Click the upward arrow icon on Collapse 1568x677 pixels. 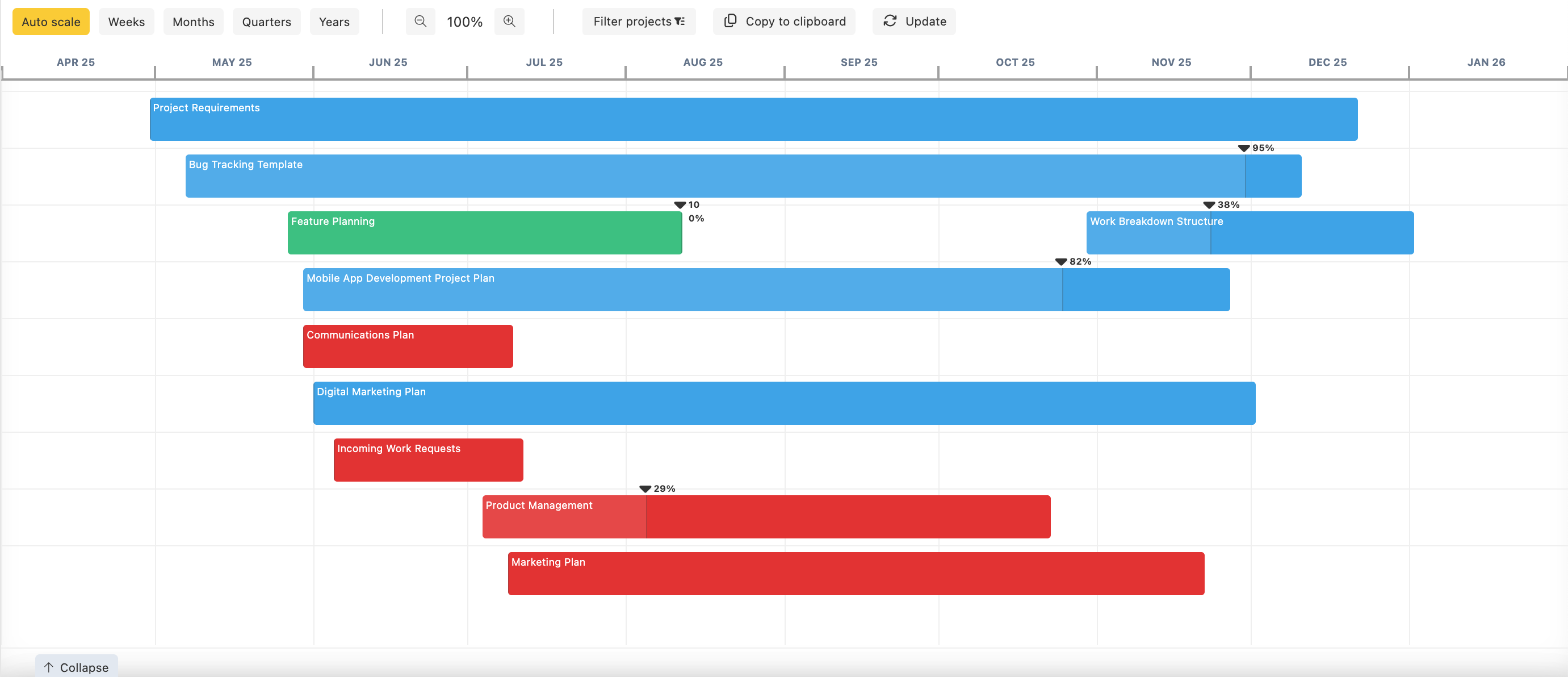click(x=49, y=667)
